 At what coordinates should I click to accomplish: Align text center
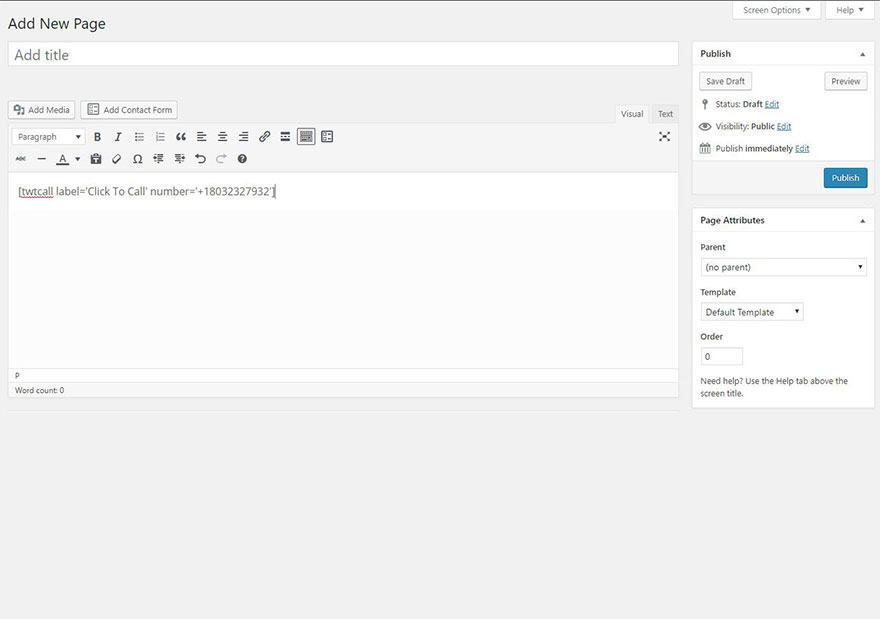[x=223, y=137]
